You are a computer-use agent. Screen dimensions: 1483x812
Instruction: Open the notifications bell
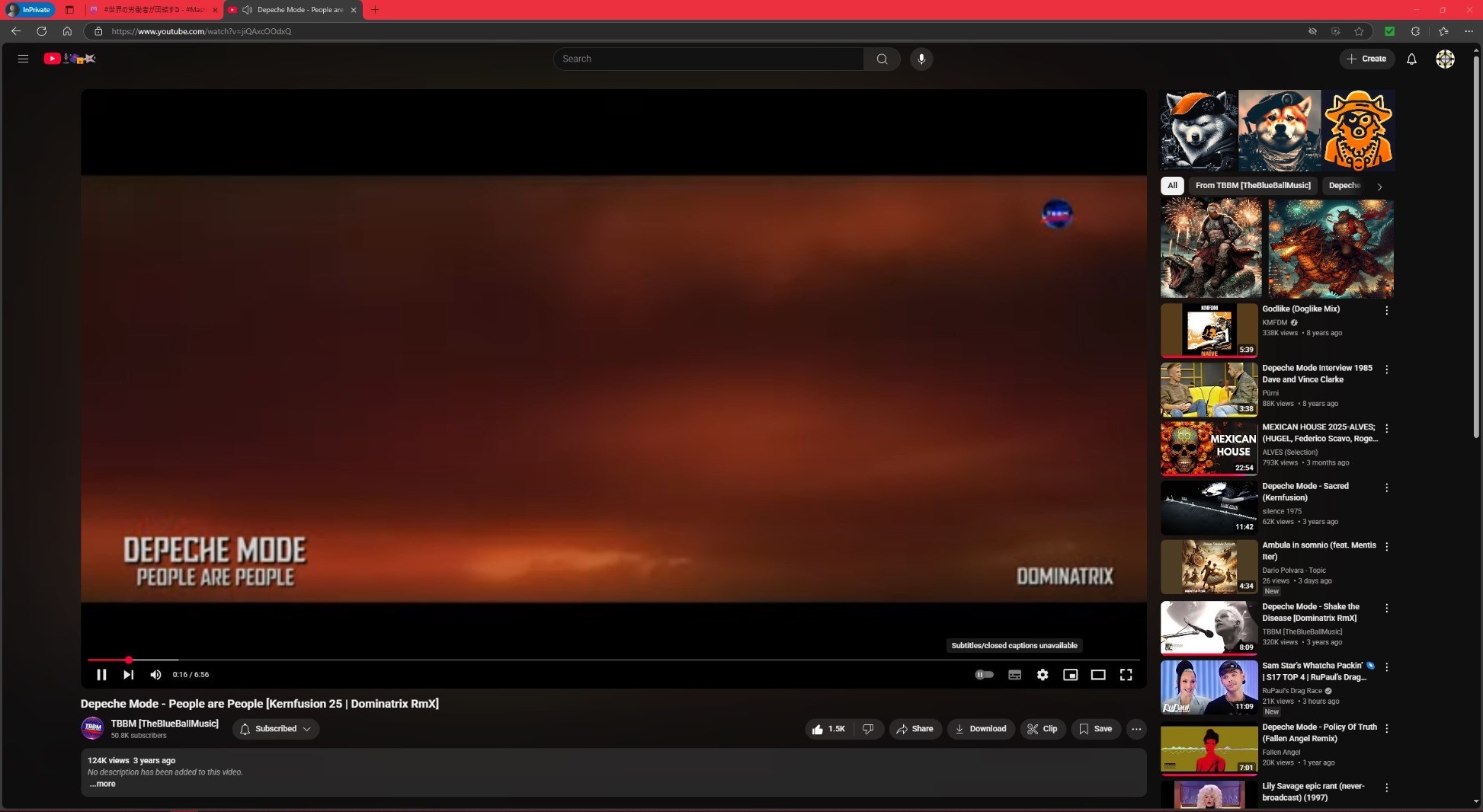coord(1411,59)
